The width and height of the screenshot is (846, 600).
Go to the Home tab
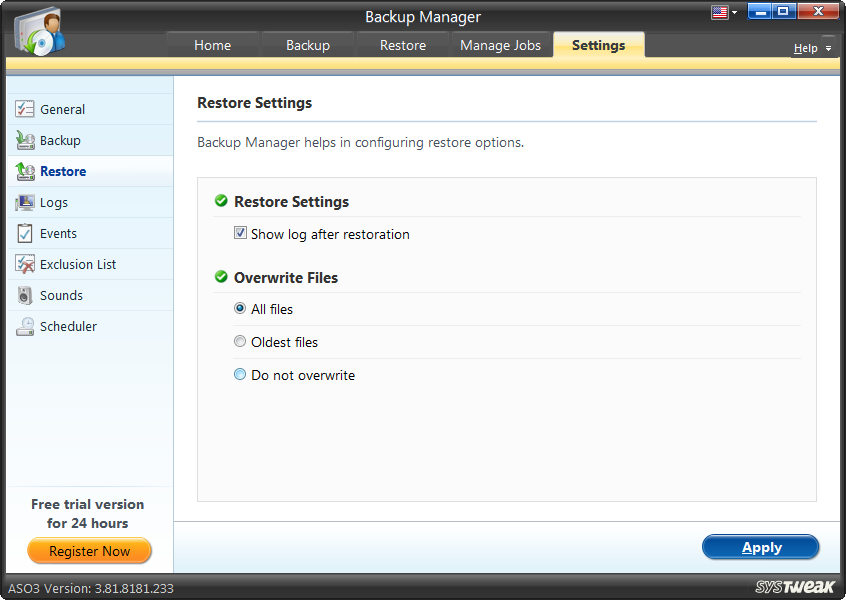pyautogui.click(x=212, y=45)
